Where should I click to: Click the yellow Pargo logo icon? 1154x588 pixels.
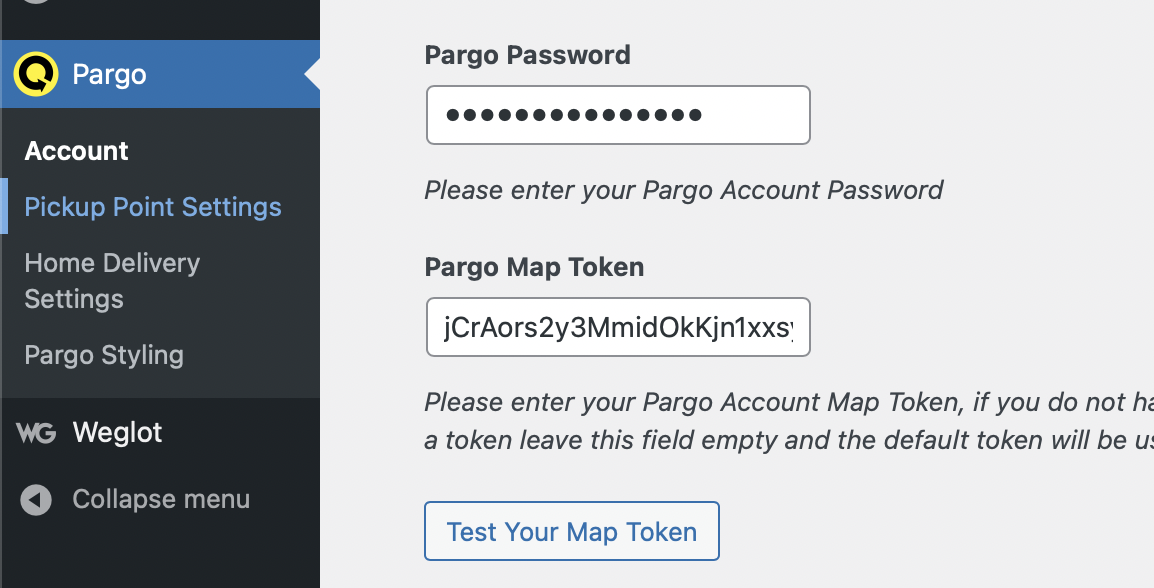click(36, 74)
